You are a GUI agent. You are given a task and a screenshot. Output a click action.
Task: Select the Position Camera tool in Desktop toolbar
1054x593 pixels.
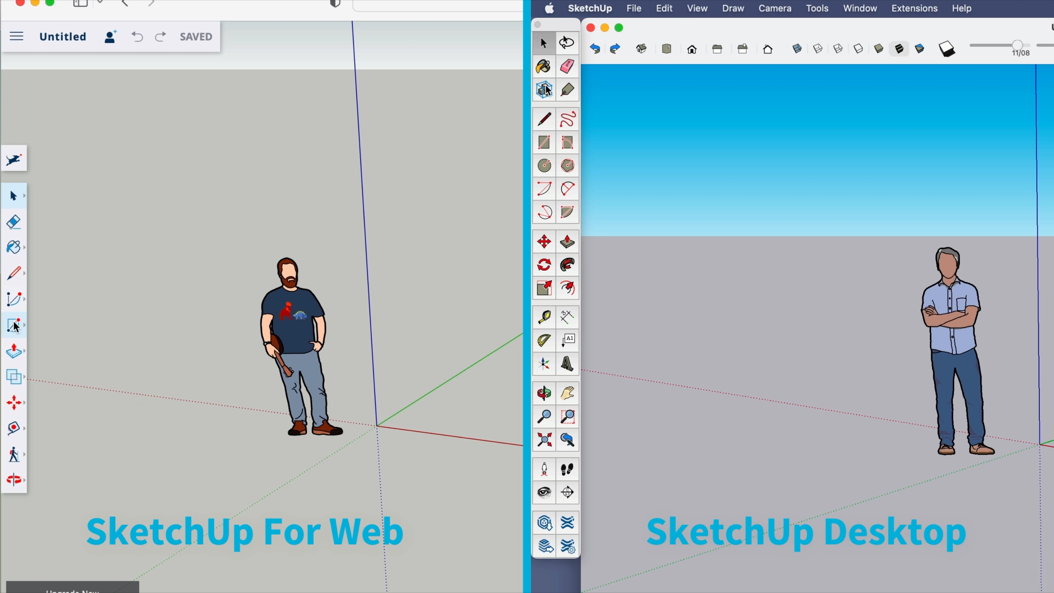click(x=544, y=469)
